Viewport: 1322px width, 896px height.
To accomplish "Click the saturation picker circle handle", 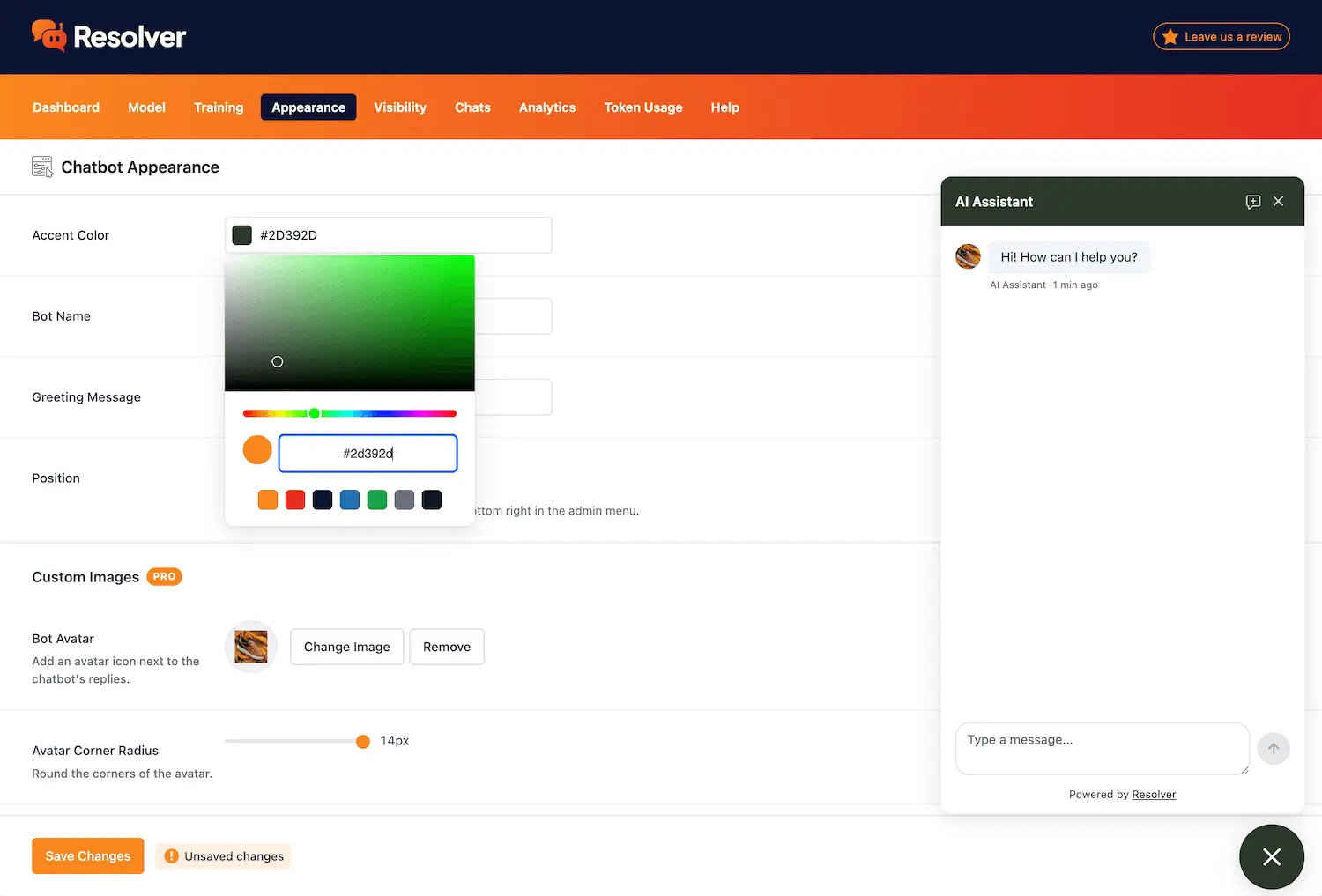I will tap(278, 362).
